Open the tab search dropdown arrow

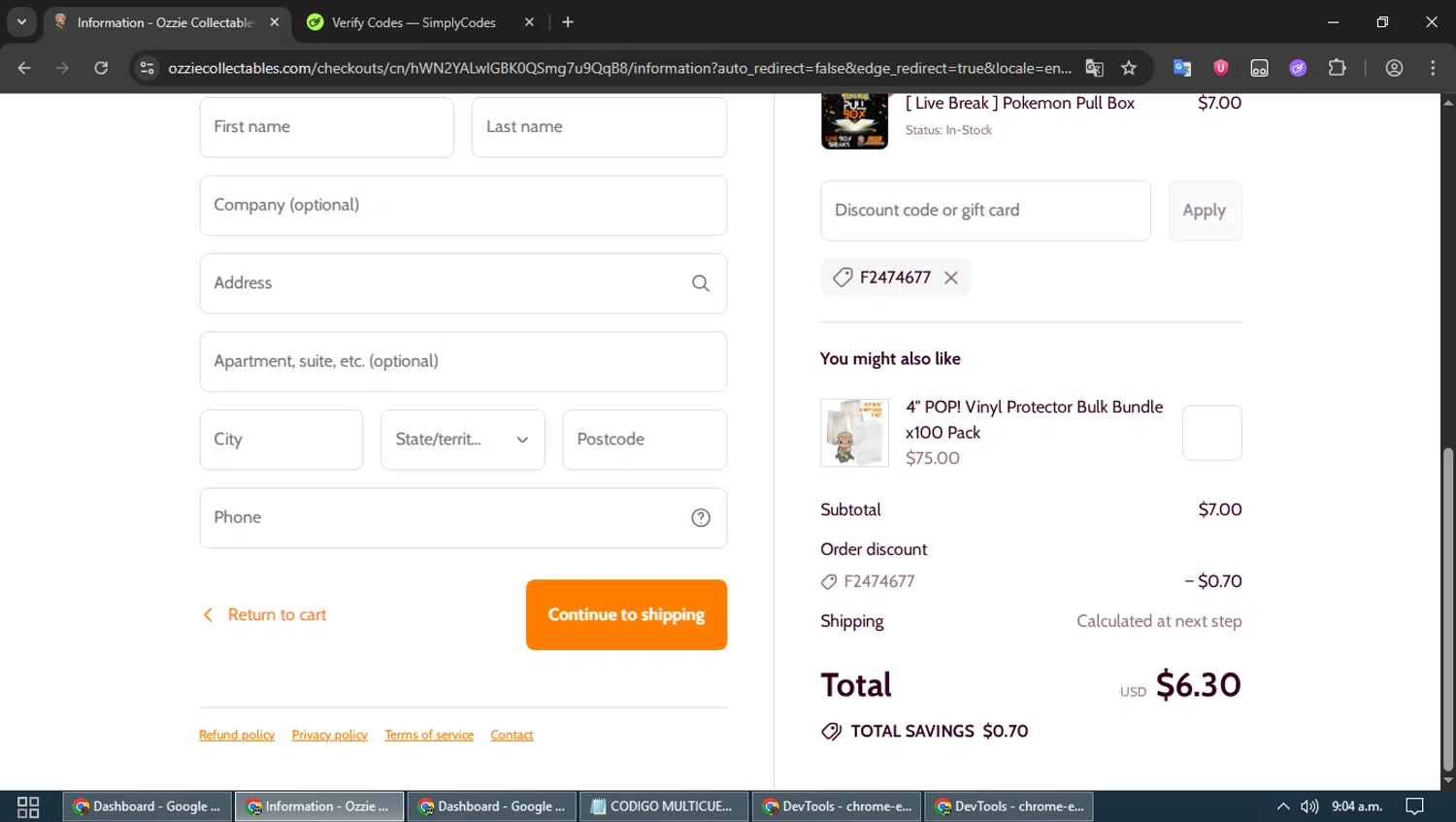[21, 21]
